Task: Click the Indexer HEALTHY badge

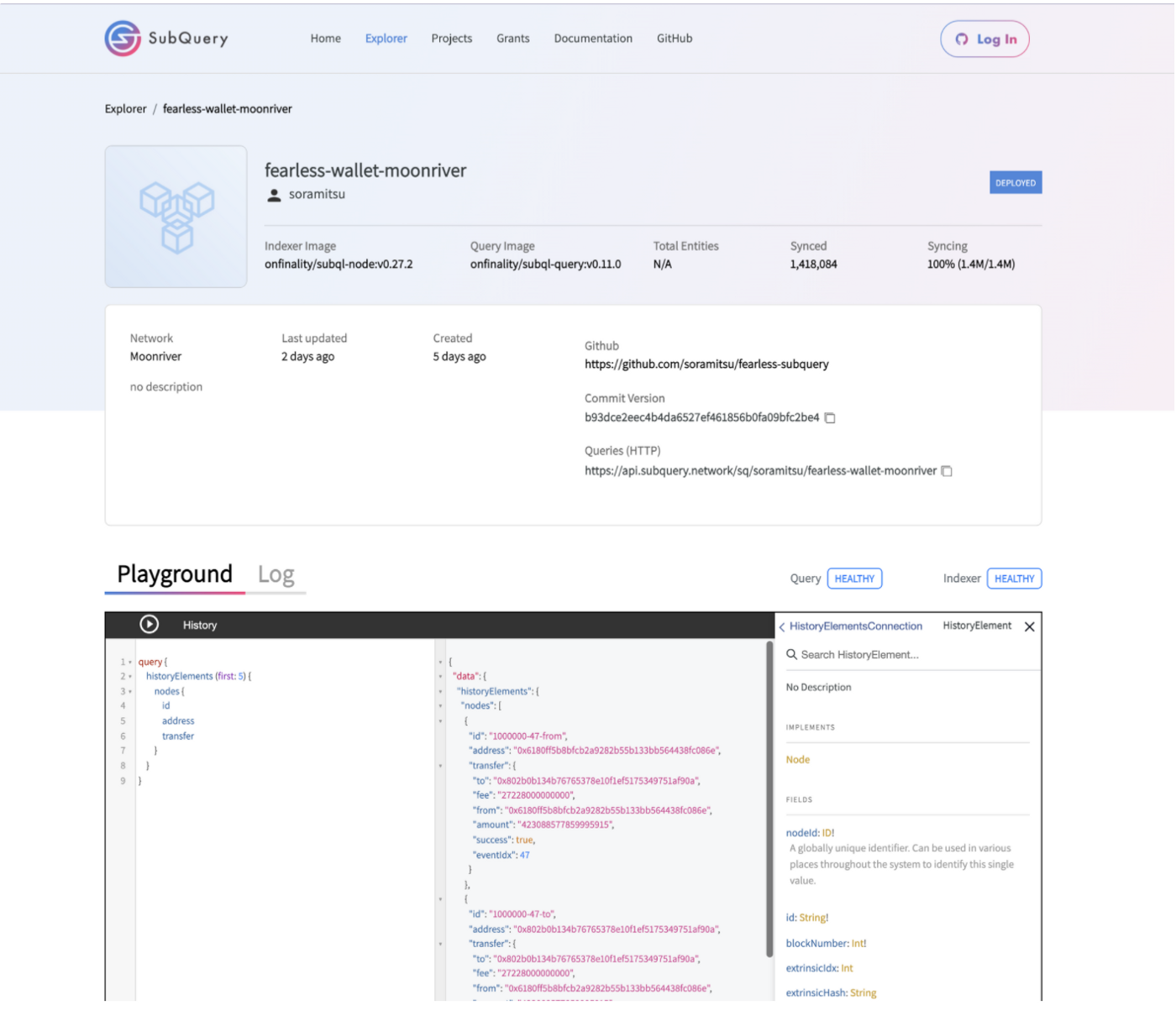Action: (x=1014, y=579)
